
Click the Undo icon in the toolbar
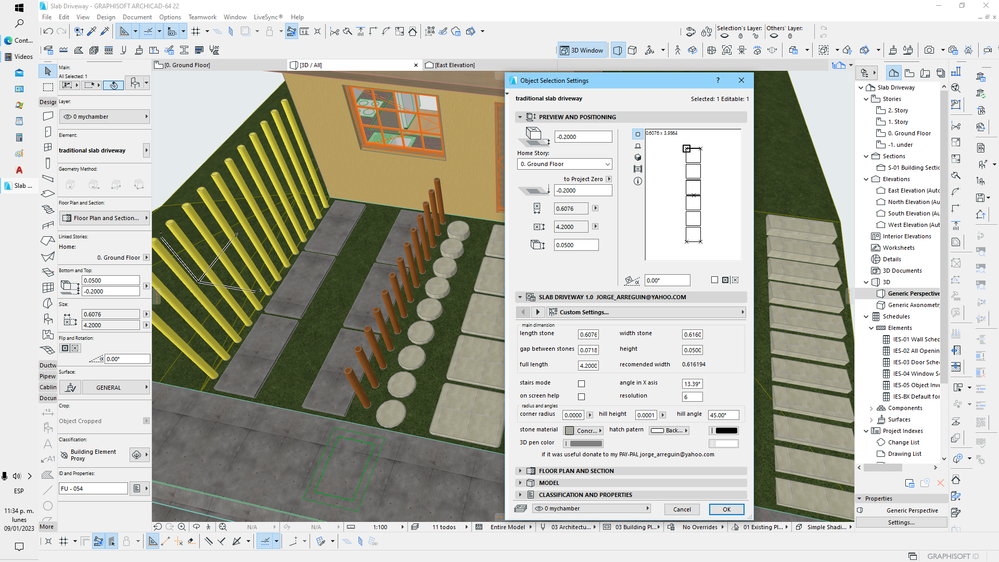47,32
